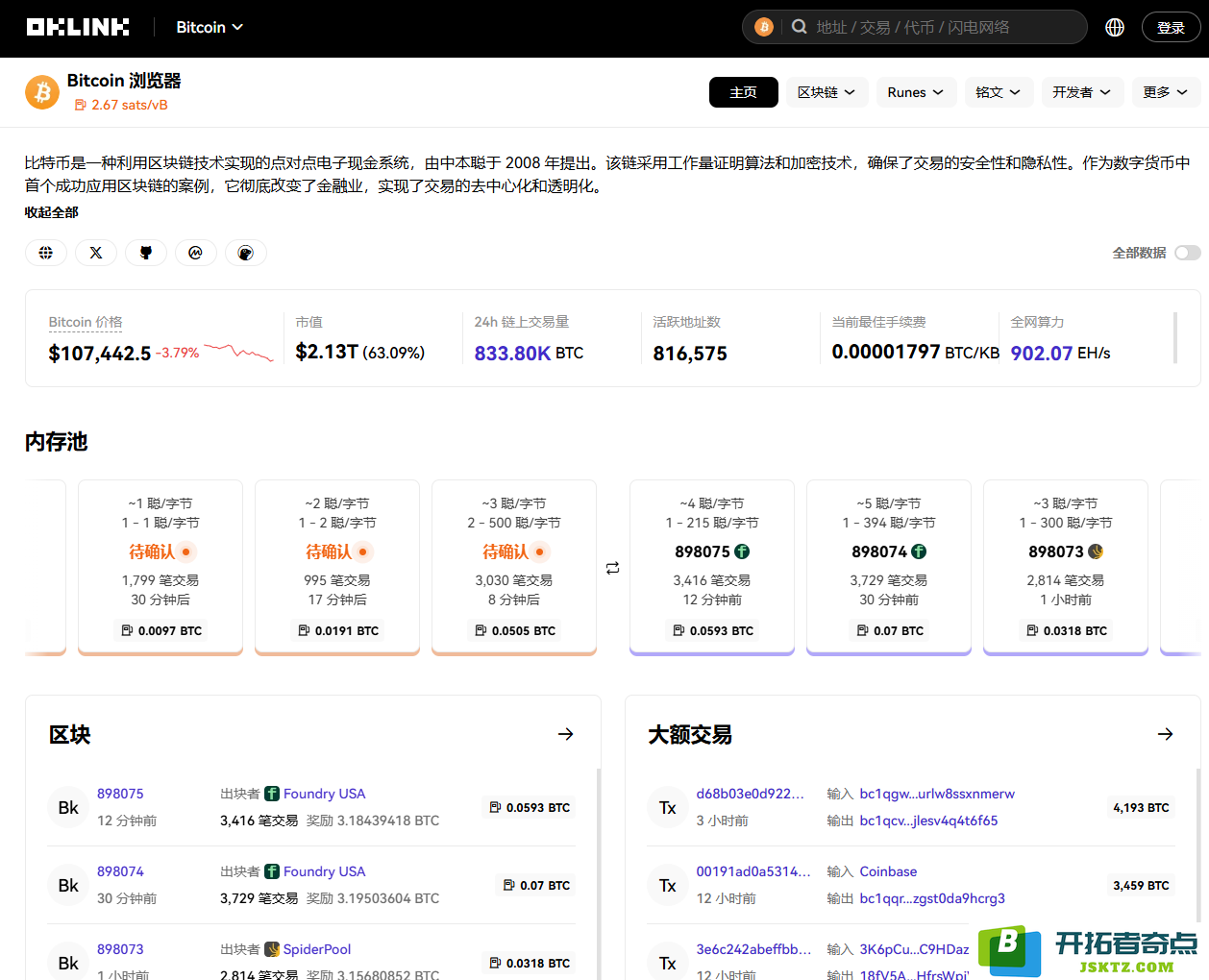Click the gas pump icon next to 2.67 sats/vB

point(81,105)
